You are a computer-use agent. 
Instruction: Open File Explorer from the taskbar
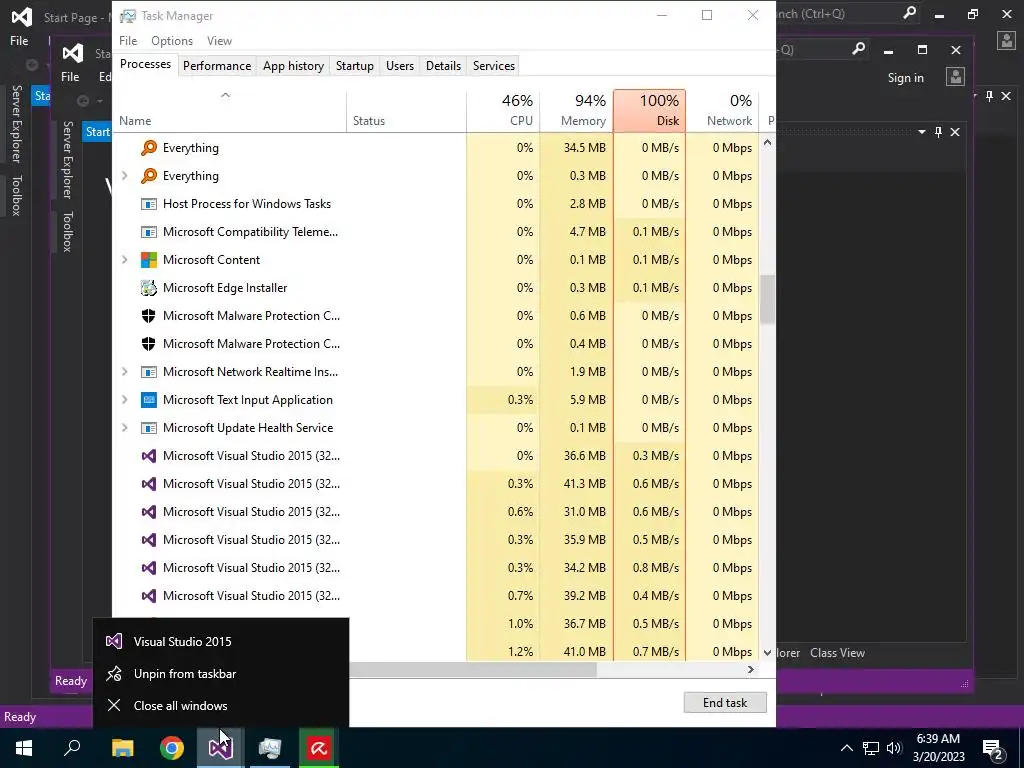pos(123,748)
